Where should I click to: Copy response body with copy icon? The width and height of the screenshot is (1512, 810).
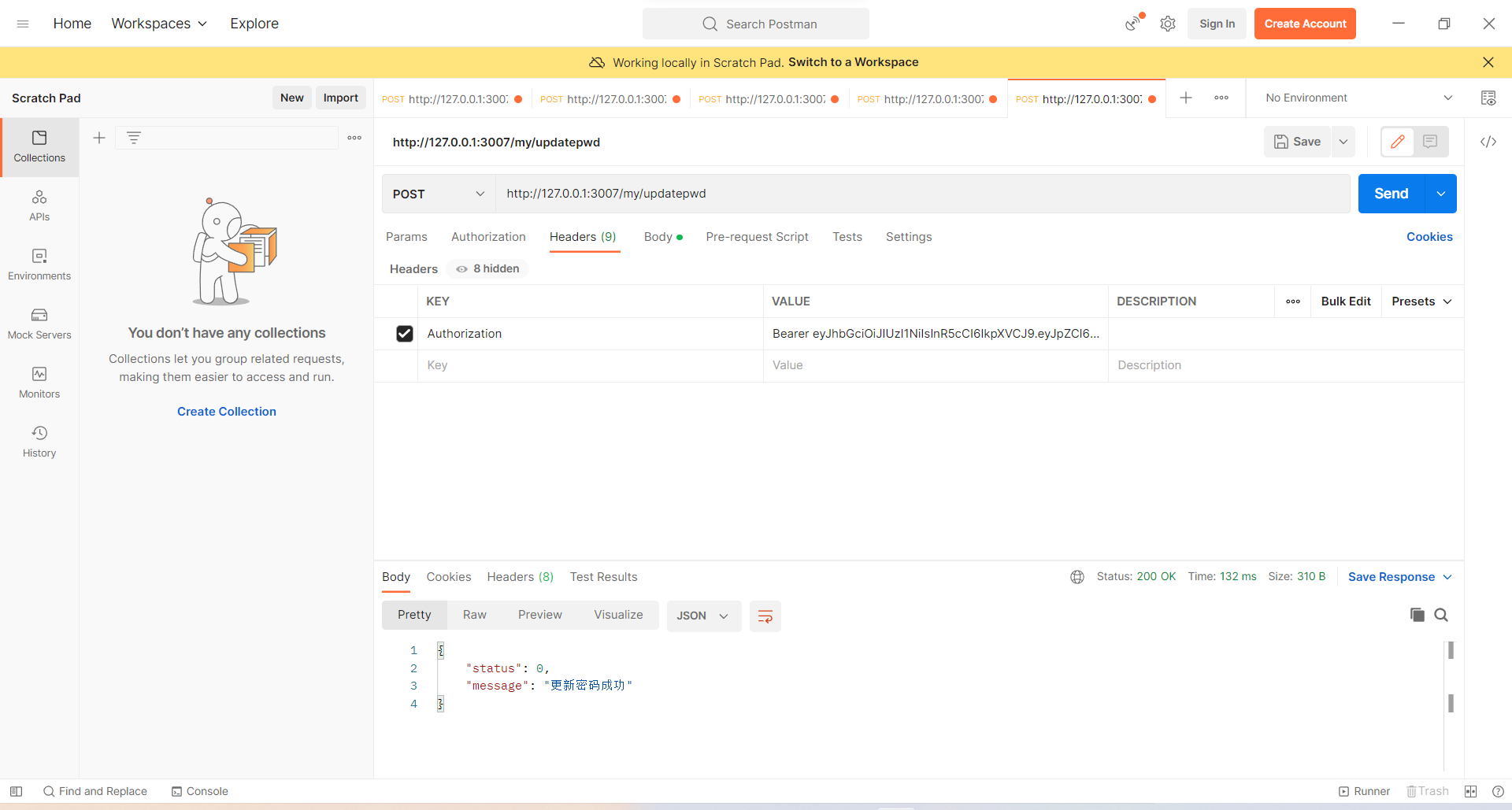click(1417, 615)
